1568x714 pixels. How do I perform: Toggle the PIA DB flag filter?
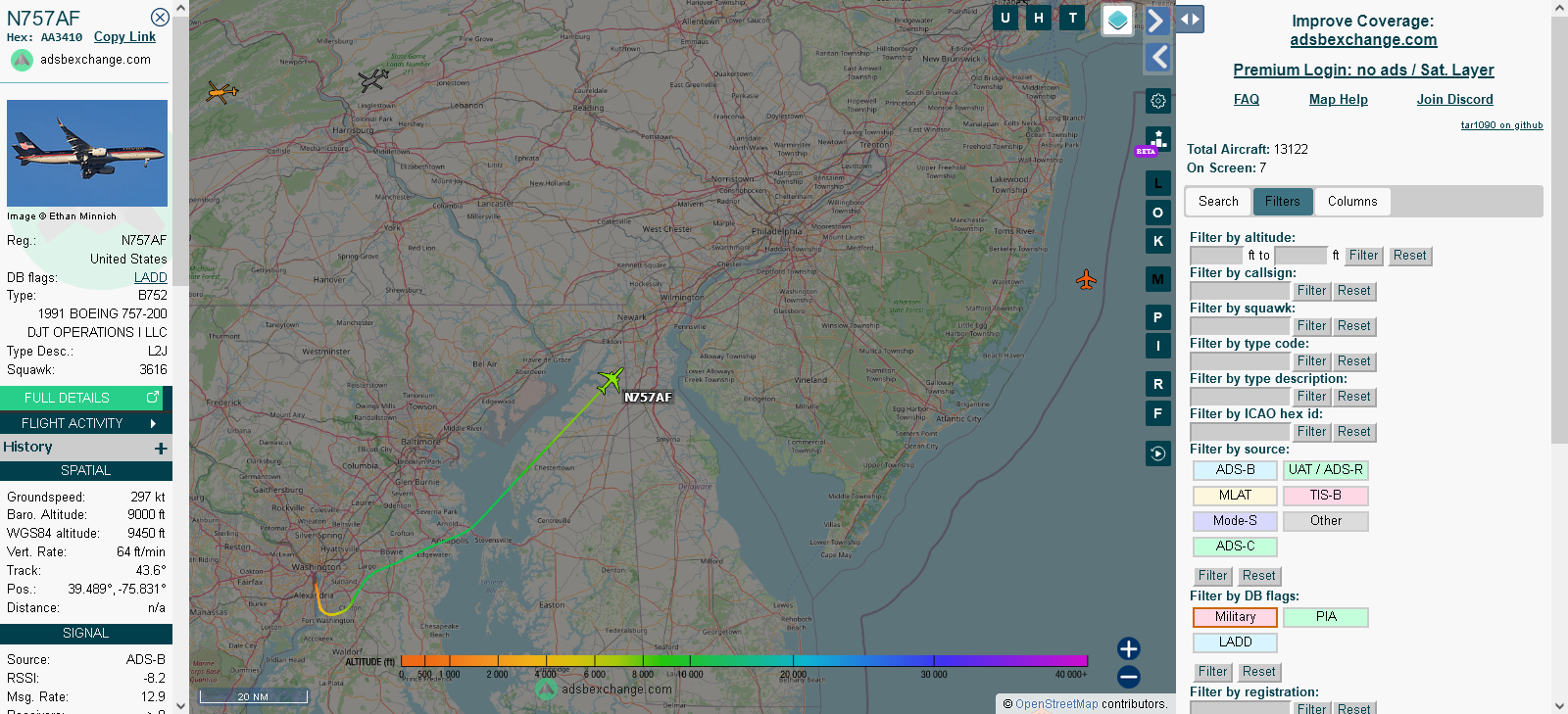tap(1326, 617)
